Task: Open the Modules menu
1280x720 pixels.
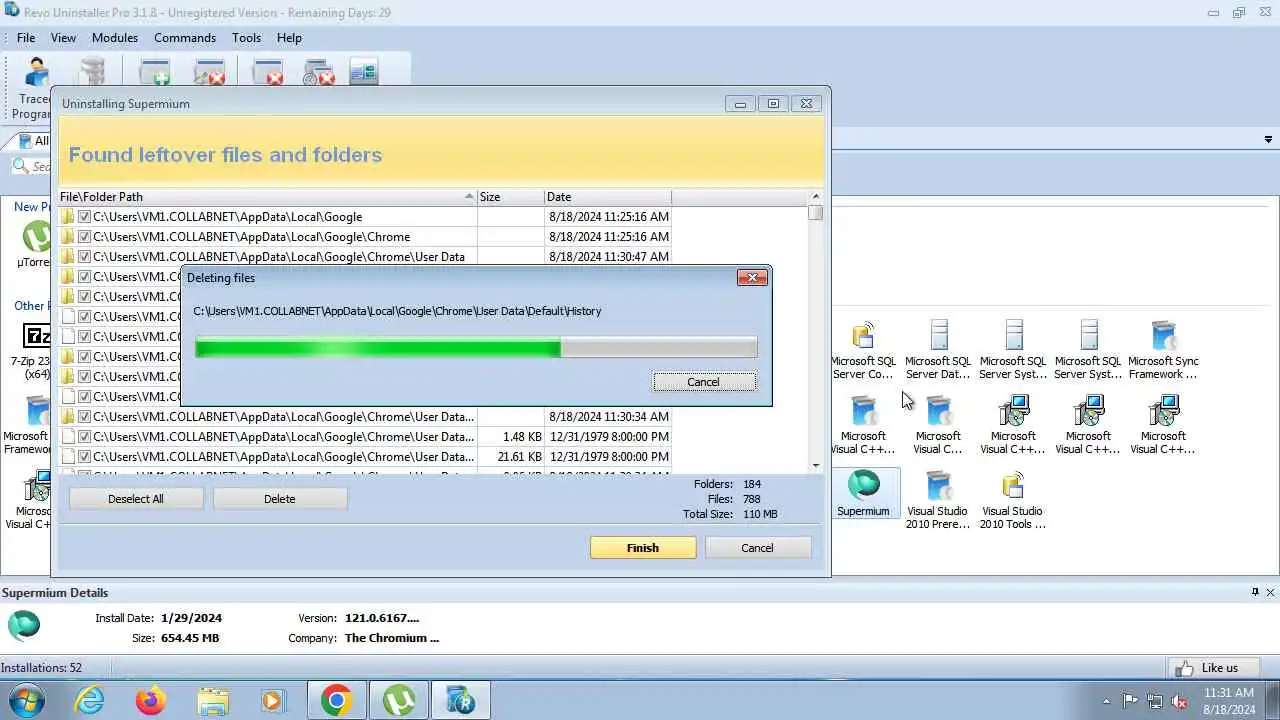Action: tap(115, 38)
